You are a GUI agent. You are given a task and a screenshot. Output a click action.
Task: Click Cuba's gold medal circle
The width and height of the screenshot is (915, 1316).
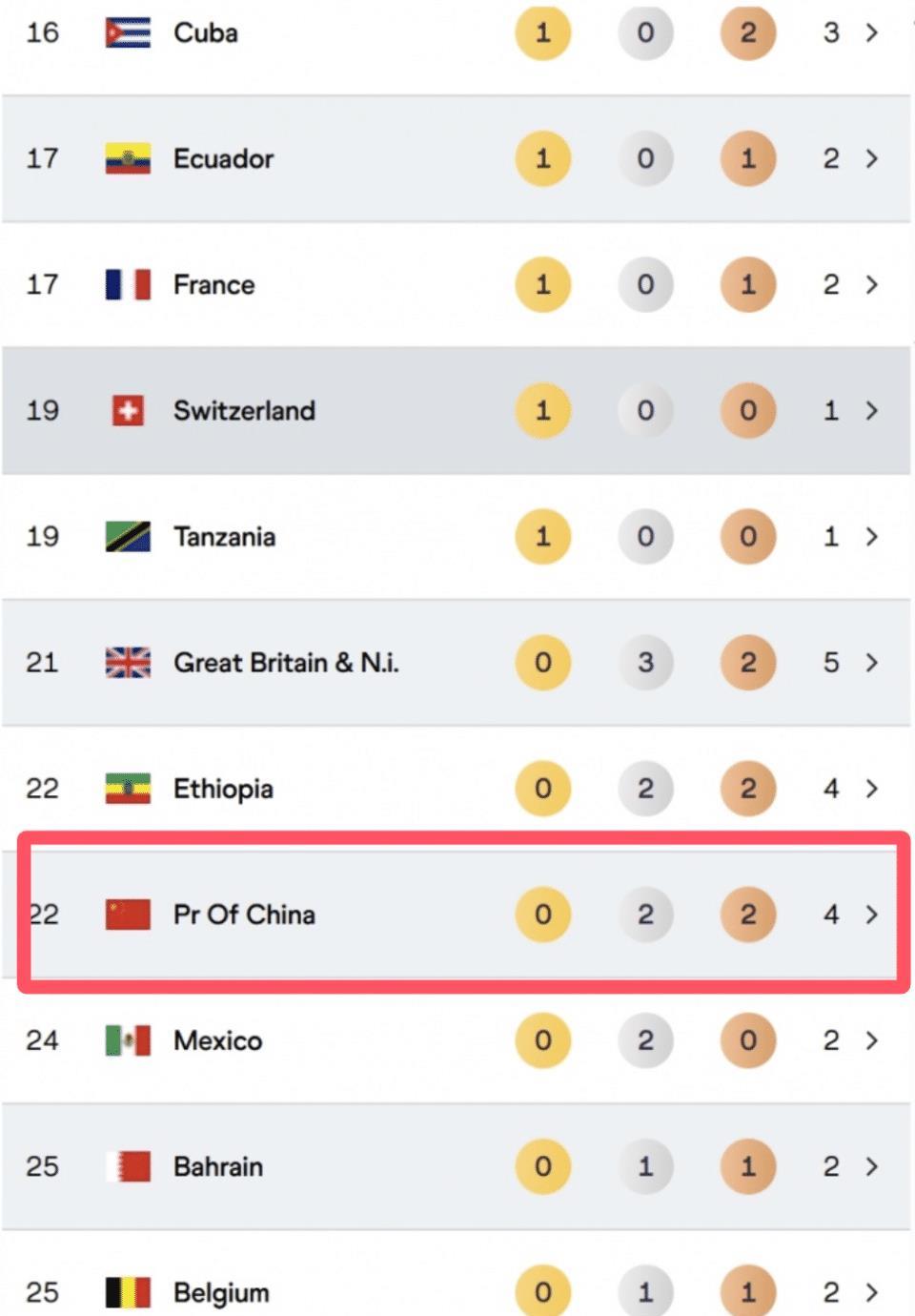(542, 33)
